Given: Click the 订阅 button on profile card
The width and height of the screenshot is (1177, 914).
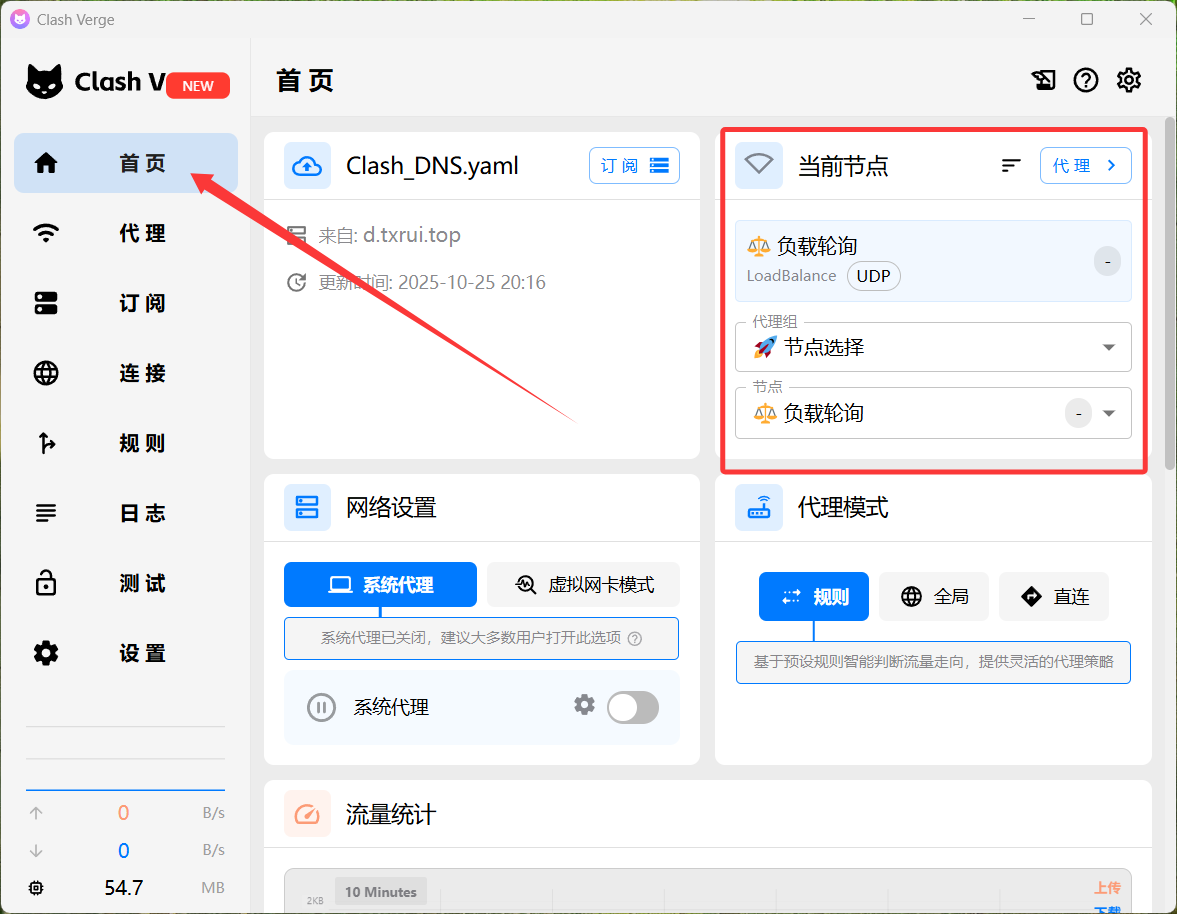Looking at the screenshot, I should (x=634, y=166).
